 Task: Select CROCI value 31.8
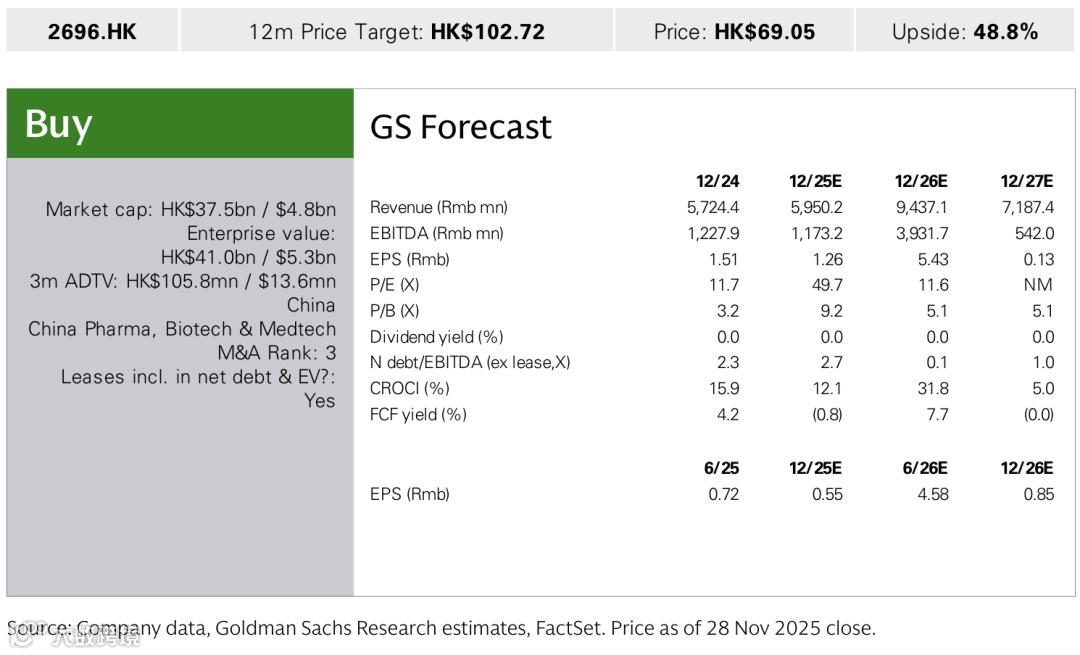[x=933, y=388]
